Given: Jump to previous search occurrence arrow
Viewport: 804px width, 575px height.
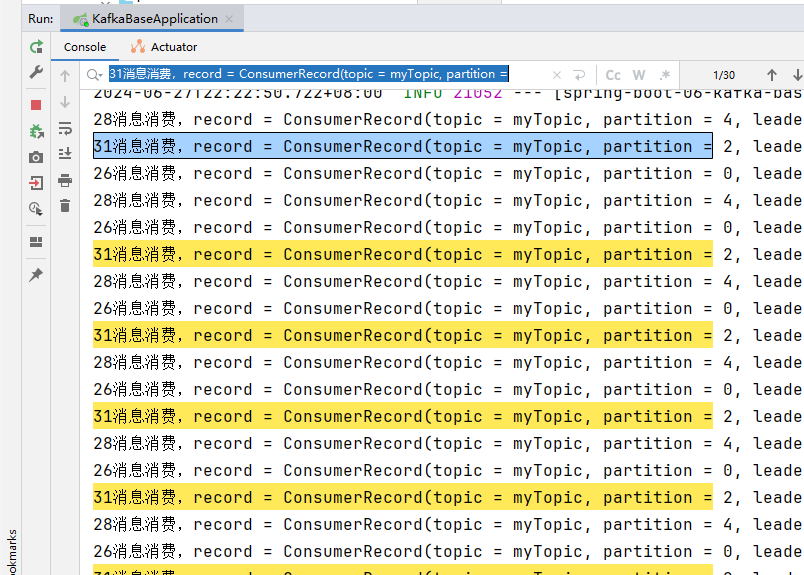Looking at the screenshot, I should coord(772,75).
